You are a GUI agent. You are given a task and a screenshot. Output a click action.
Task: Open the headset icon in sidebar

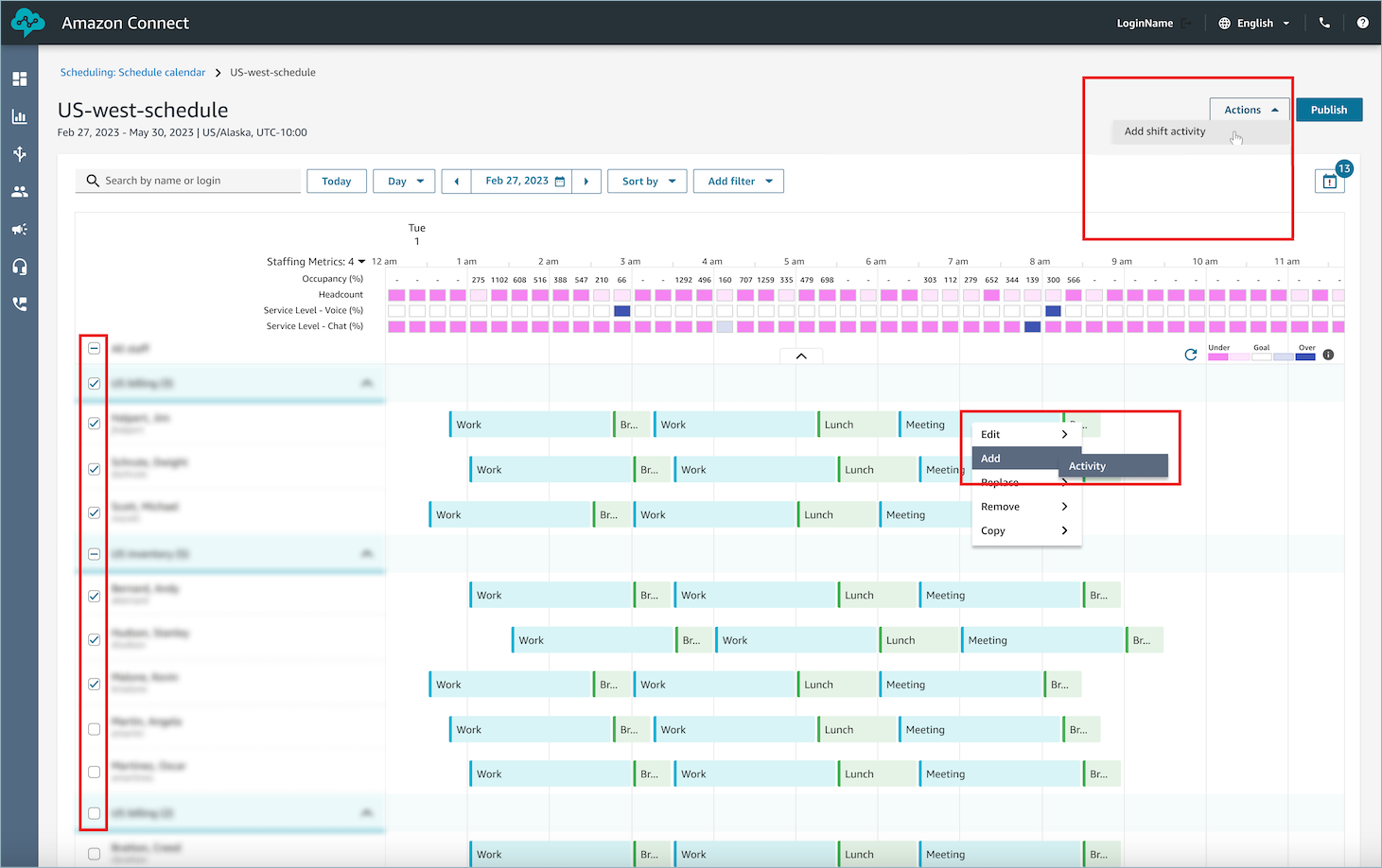coord(19,267)
